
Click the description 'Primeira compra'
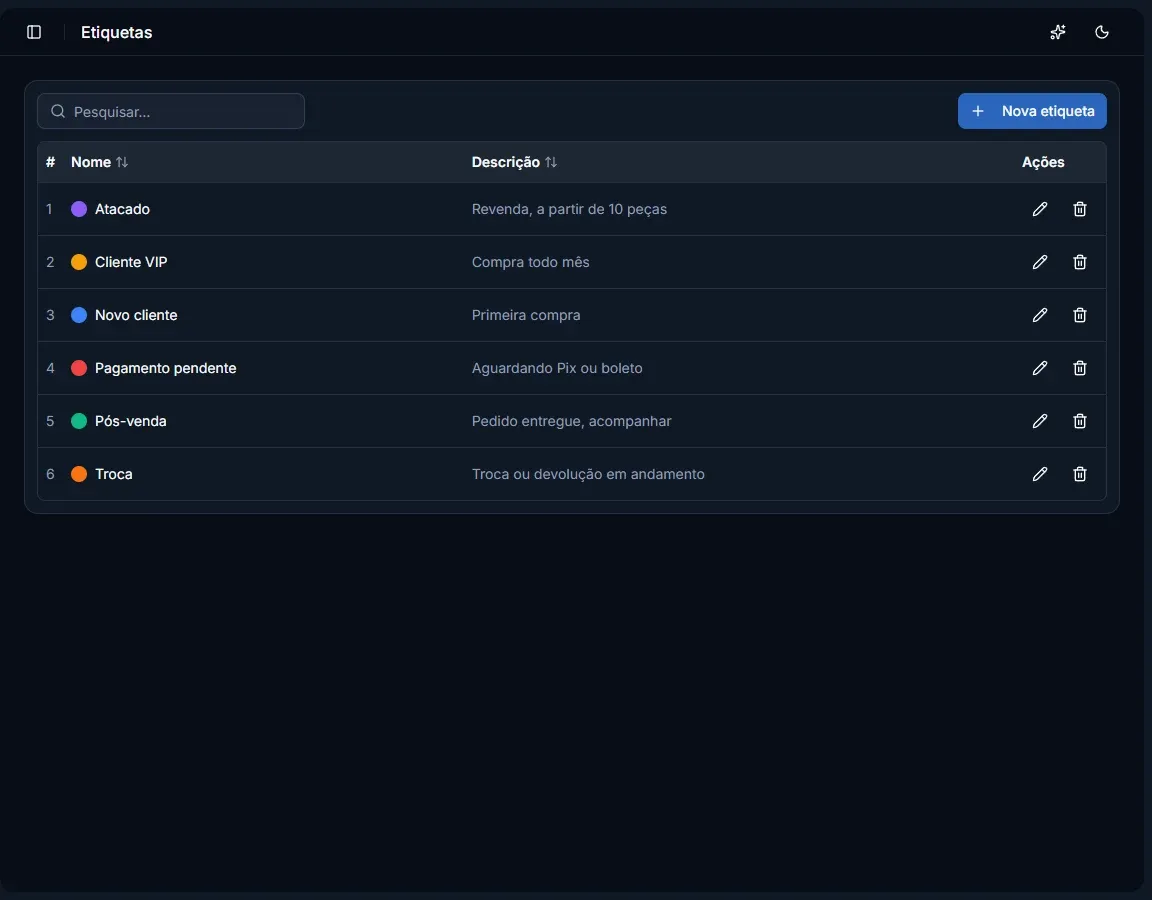click(x=526, y=315)
